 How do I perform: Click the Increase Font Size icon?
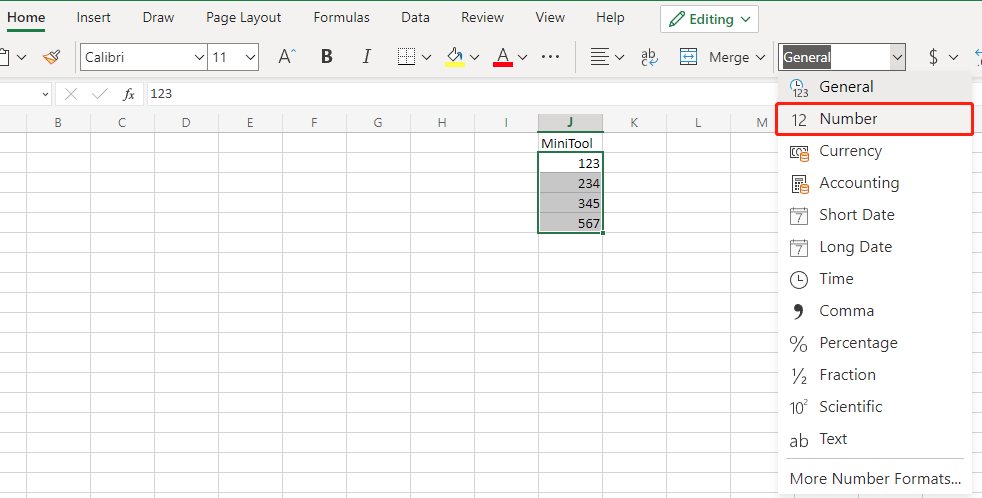(287, 57)
